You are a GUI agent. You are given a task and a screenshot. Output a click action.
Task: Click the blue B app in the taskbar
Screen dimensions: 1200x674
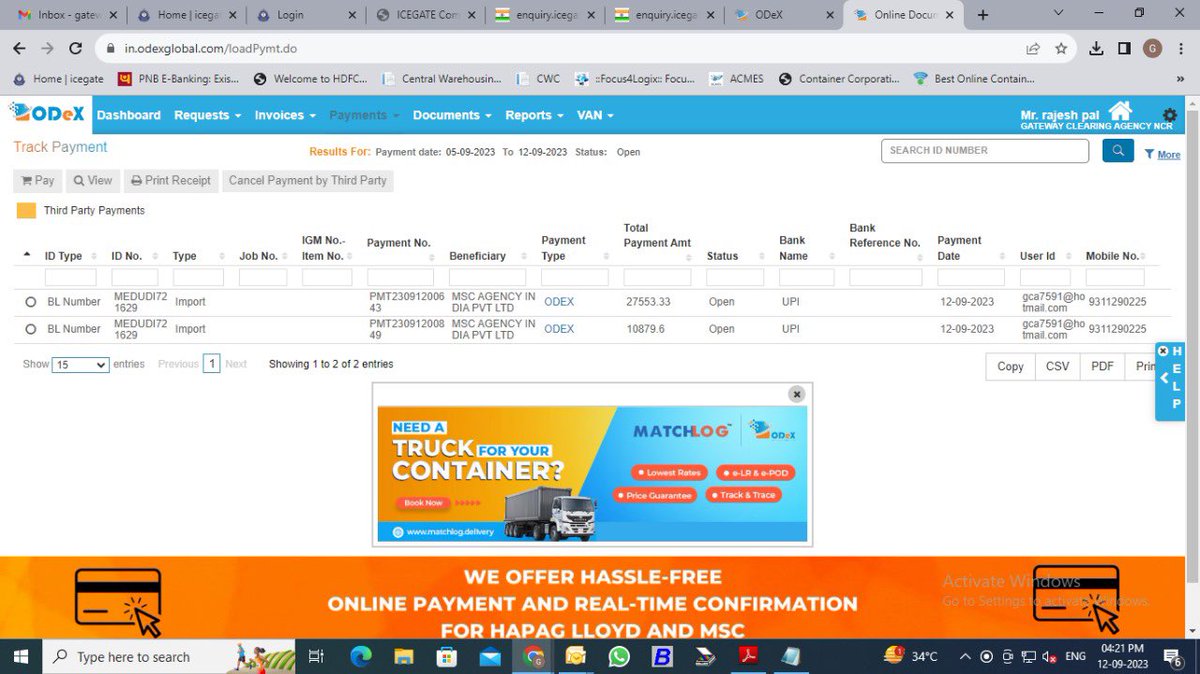662,656
